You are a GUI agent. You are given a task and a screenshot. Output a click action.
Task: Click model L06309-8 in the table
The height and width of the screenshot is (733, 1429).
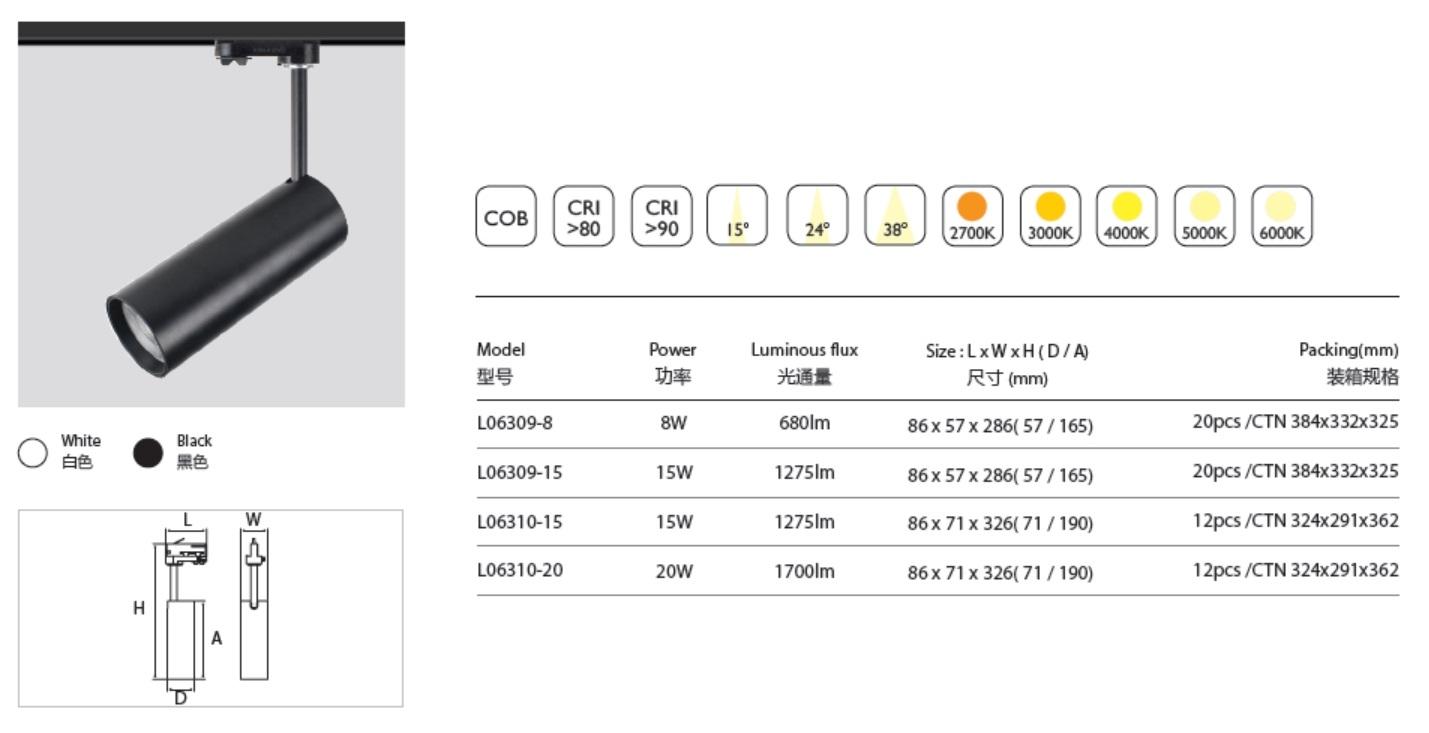[514, 423]
